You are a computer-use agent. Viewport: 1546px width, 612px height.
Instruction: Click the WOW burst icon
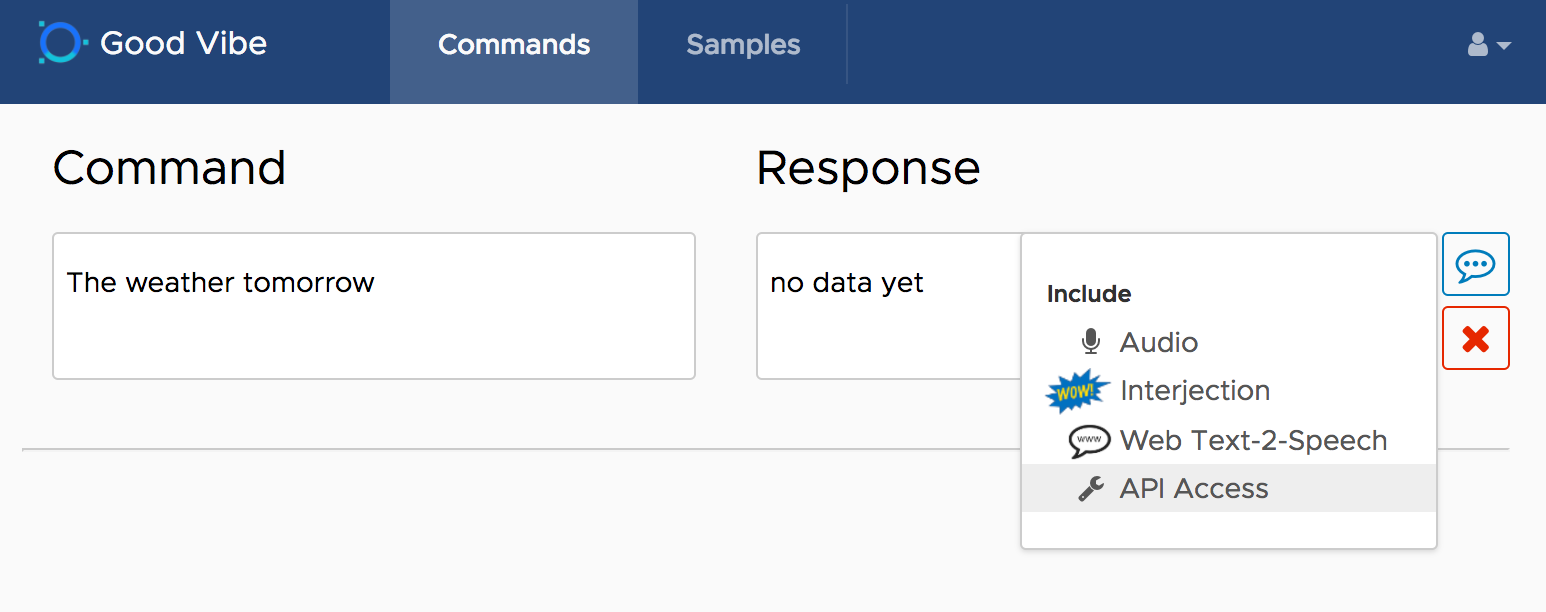(1077, 391)
